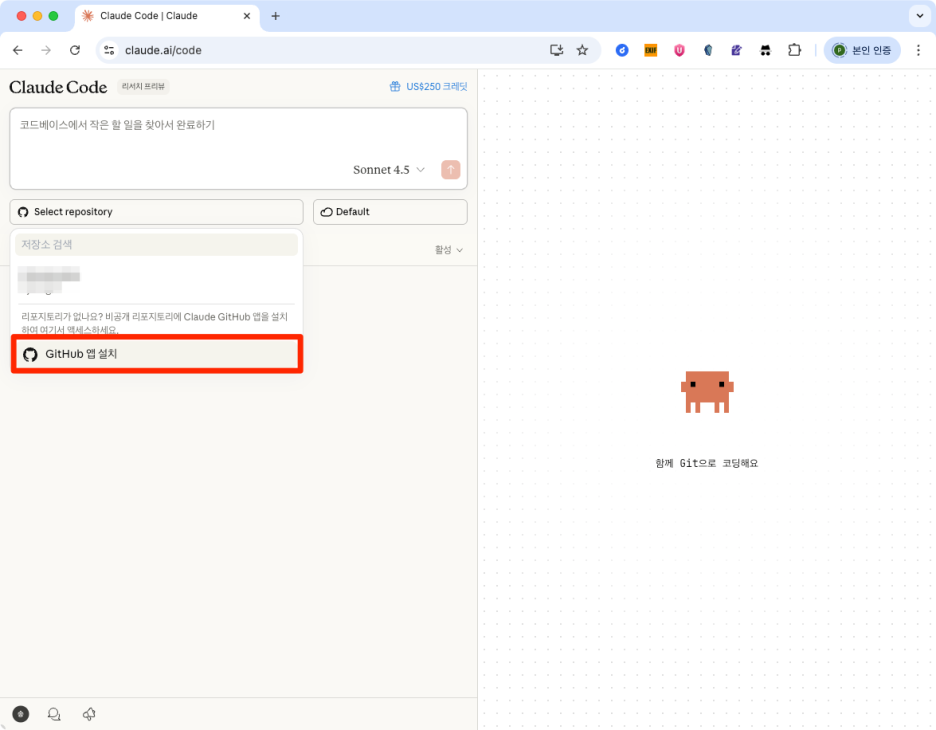Open the Extensions puzzle piece menu
Screen dimensions: 936x730
[x=794, y=50]
